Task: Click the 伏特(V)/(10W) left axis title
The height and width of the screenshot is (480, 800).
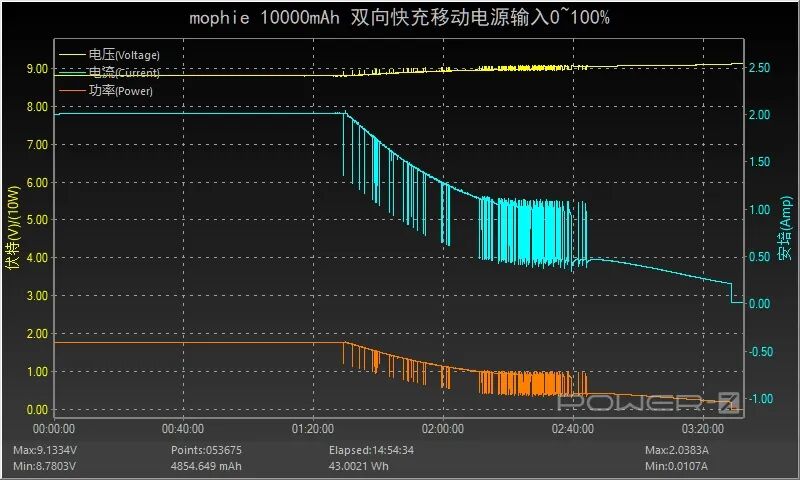Action: (x=13, y=227)
